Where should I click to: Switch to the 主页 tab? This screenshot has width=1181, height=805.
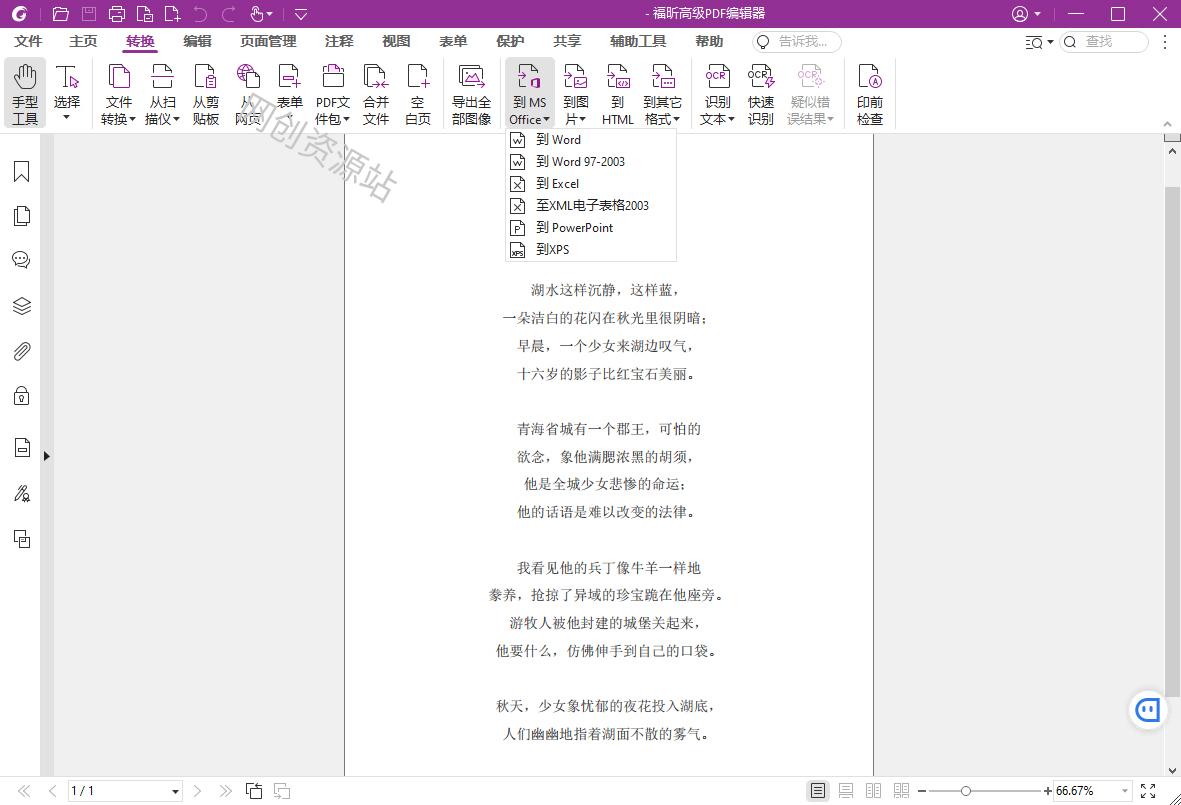[x=83, y=41]
